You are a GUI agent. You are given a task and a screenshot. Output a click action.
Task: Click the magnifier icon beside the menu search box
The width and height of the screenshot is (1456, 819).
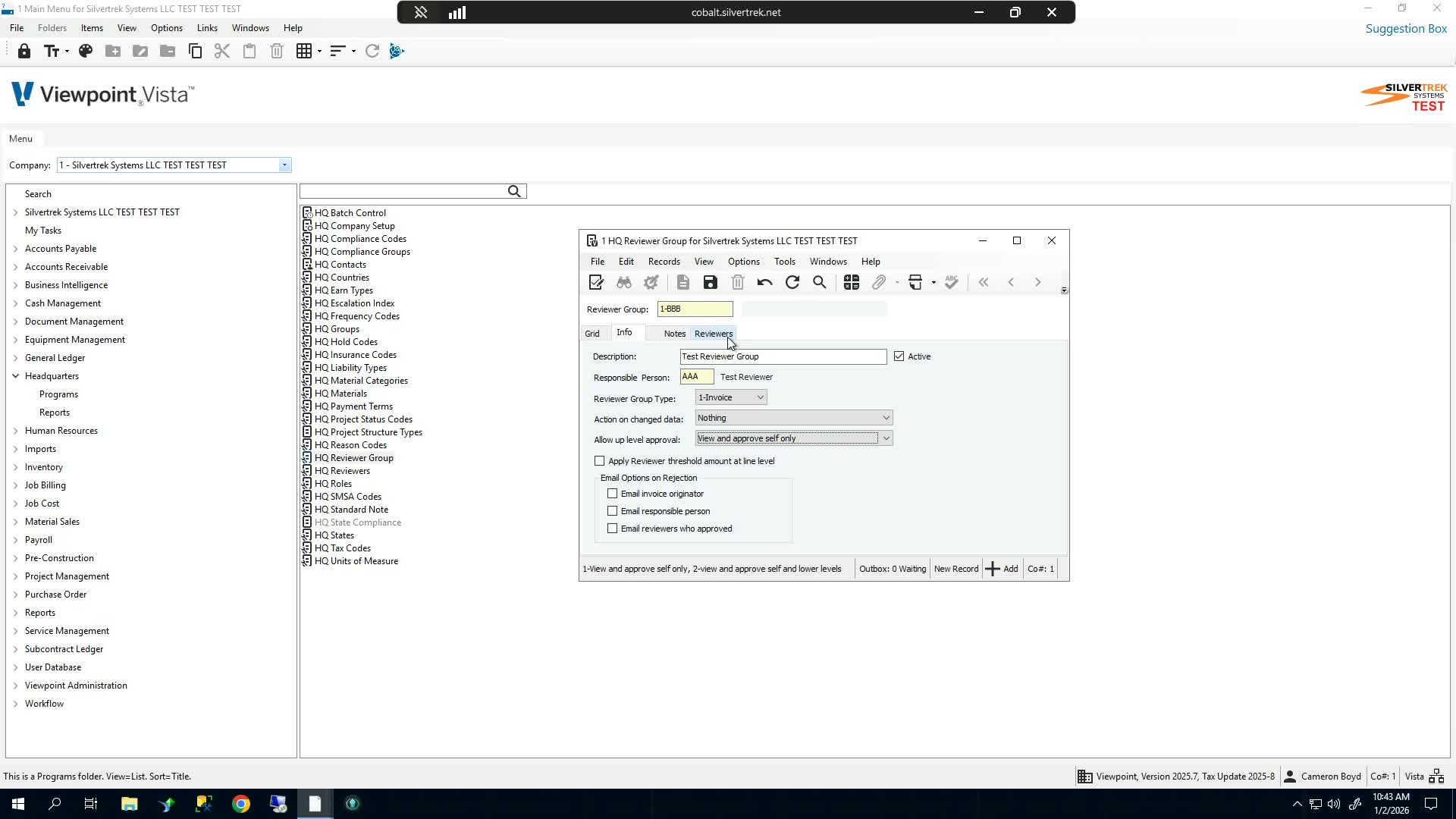pos(515,191)
